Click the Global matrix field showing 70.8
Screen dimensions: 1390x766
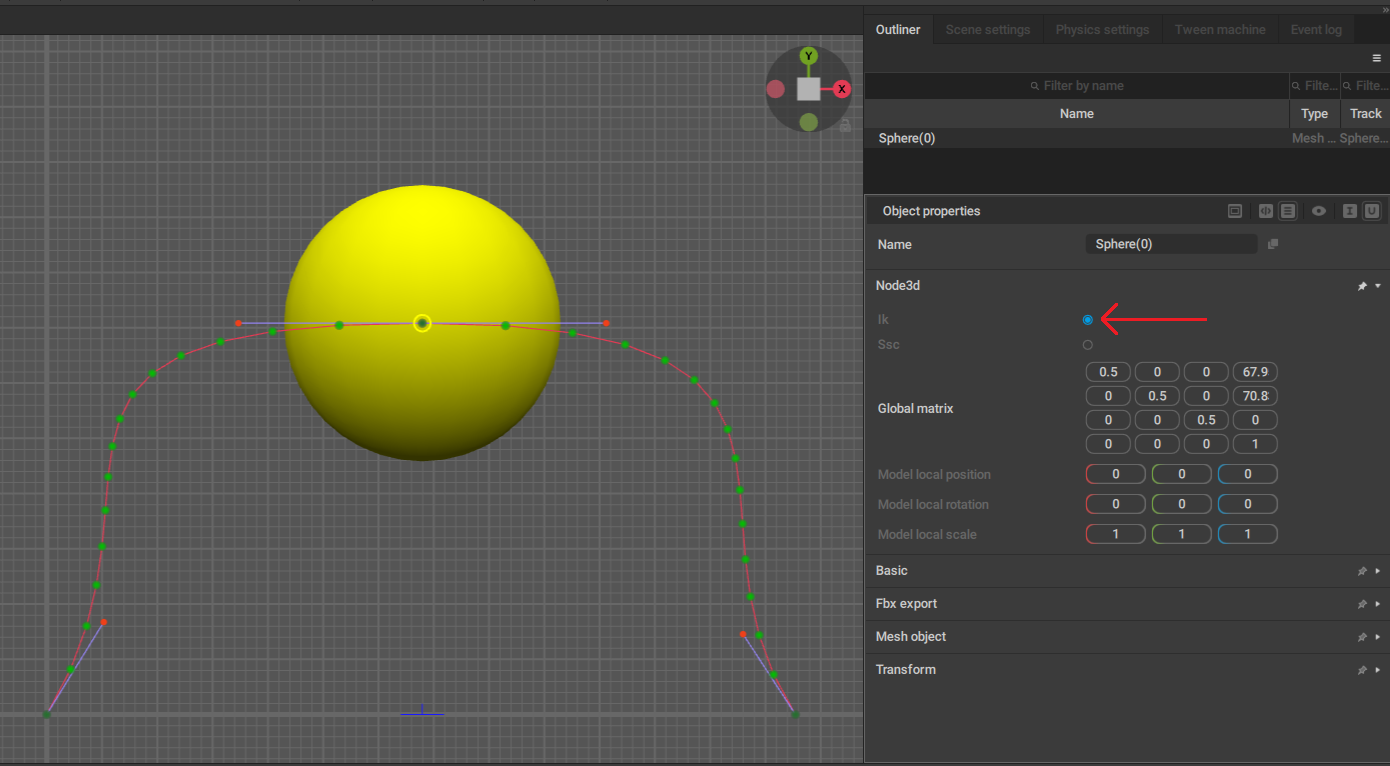(x=1255, y=396)
